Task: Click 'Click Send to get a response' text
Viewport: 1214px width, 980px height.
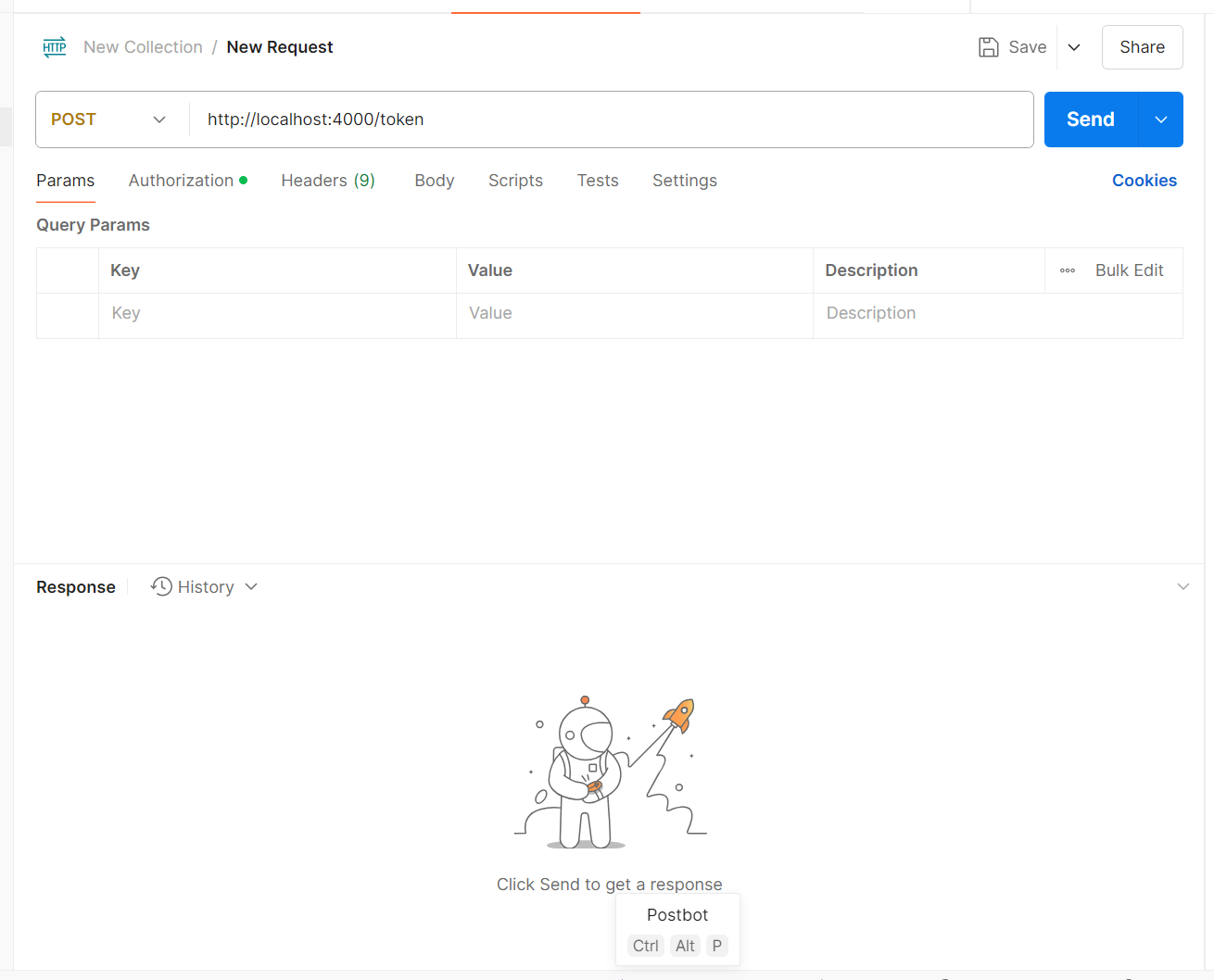Action: tap(610, 885)
